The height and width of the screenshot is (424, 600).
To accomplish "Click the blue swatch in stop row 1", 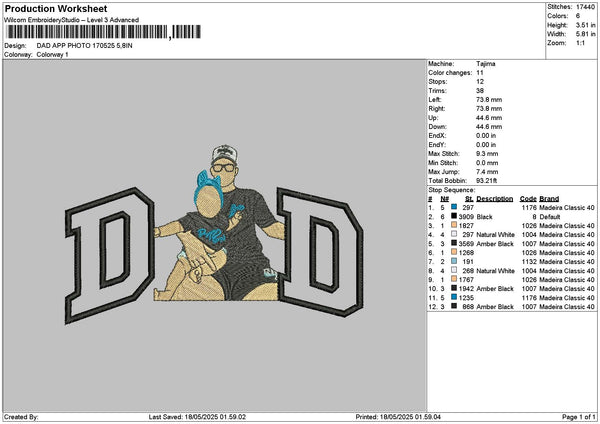I will tap(454, 207).
